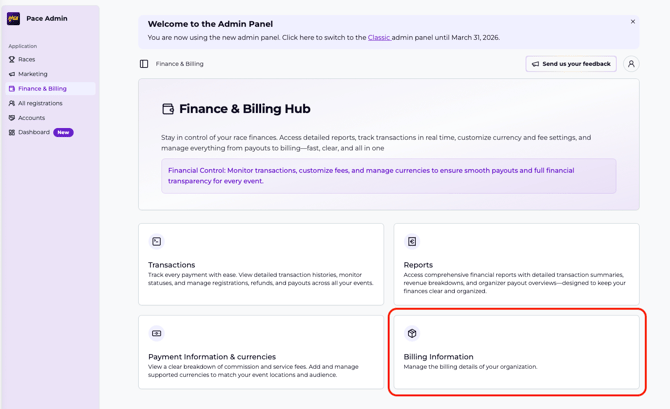670x409 pixels.
Task: Click the Pace Admin logo icon
Action: coord(14,18)
